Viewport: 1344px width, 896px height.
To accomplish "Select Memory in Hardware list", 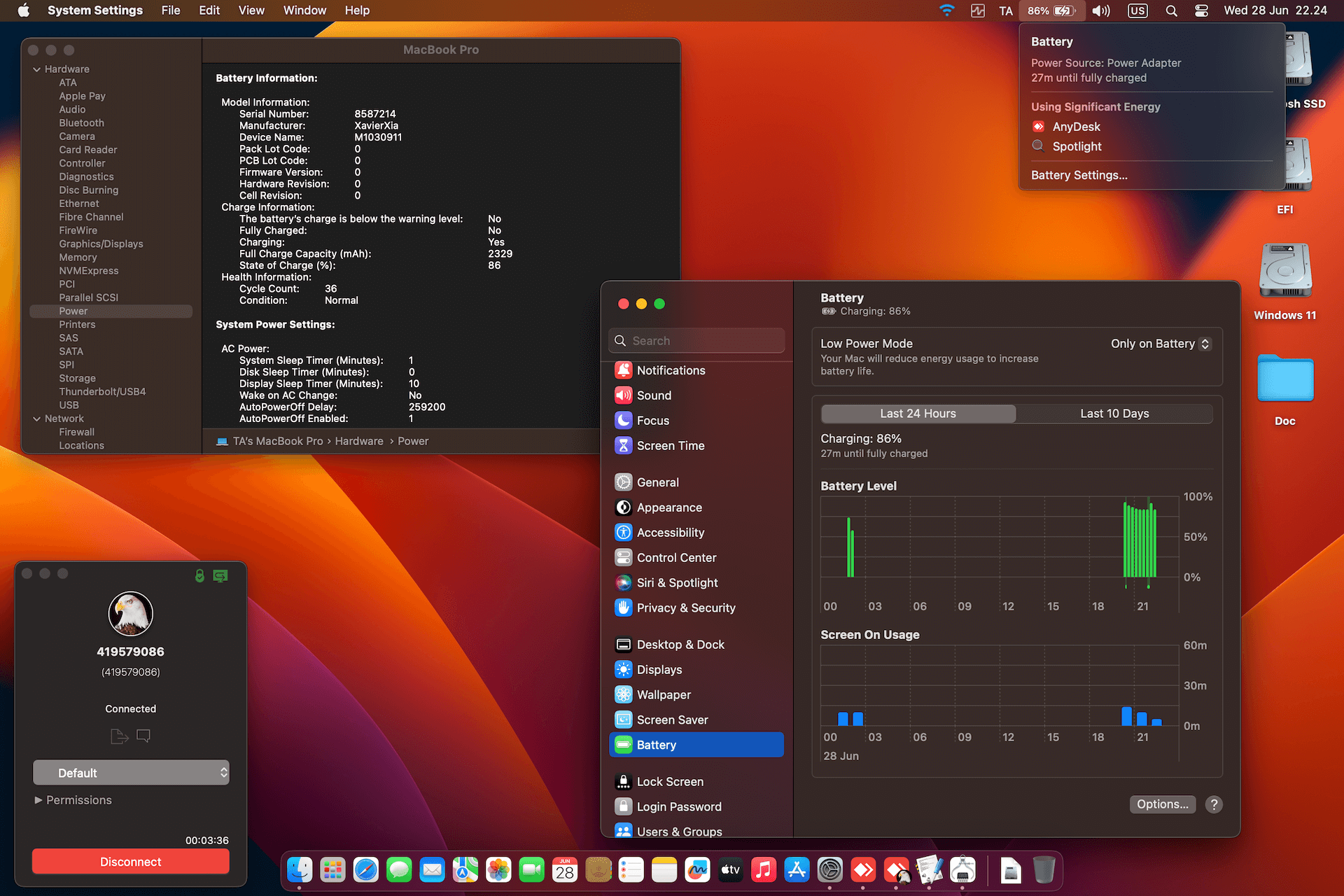I will click(78, 258).
